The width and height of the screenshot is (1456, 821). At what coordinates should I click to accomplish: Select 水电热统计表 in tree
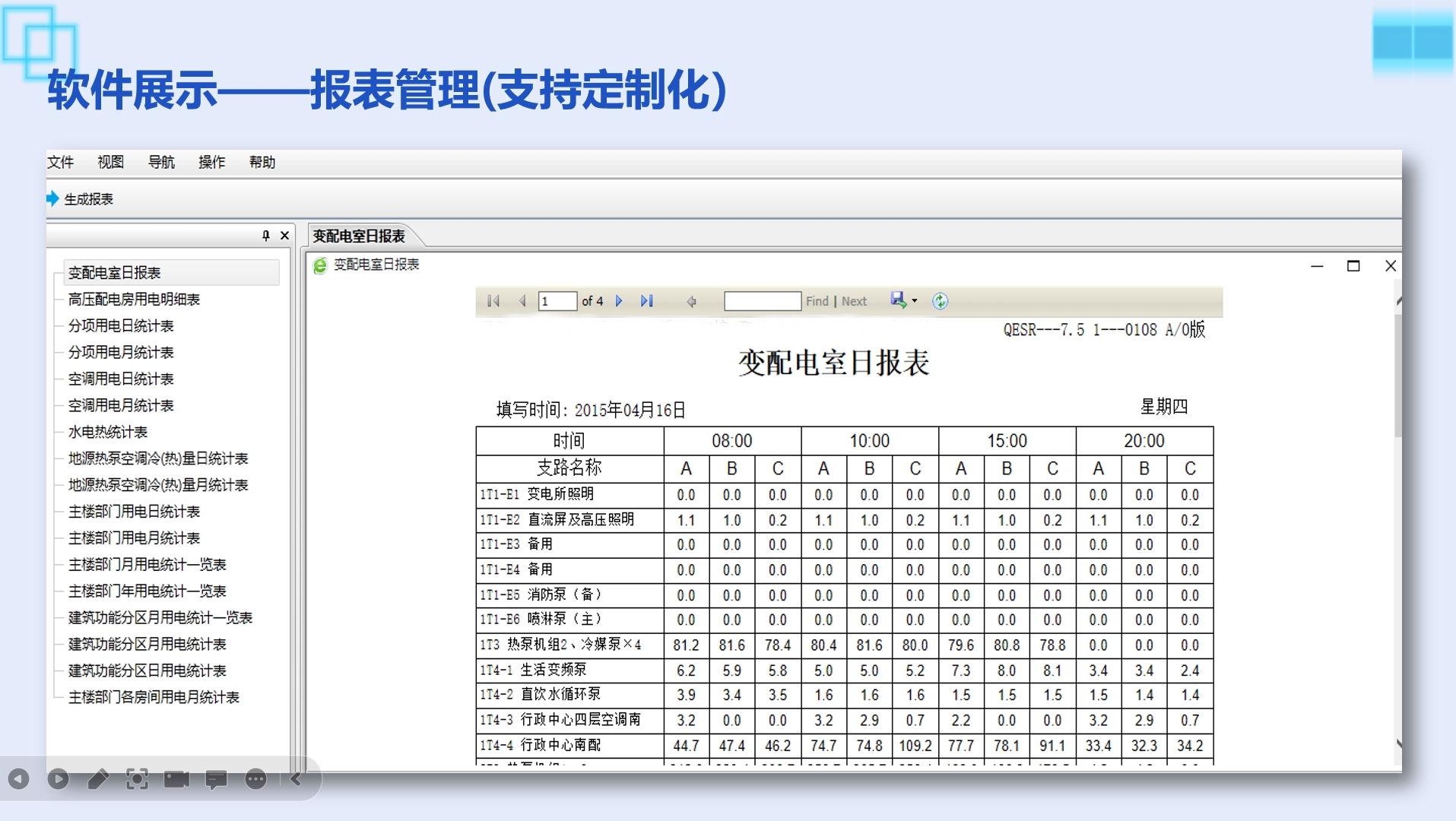pos(108,433)
